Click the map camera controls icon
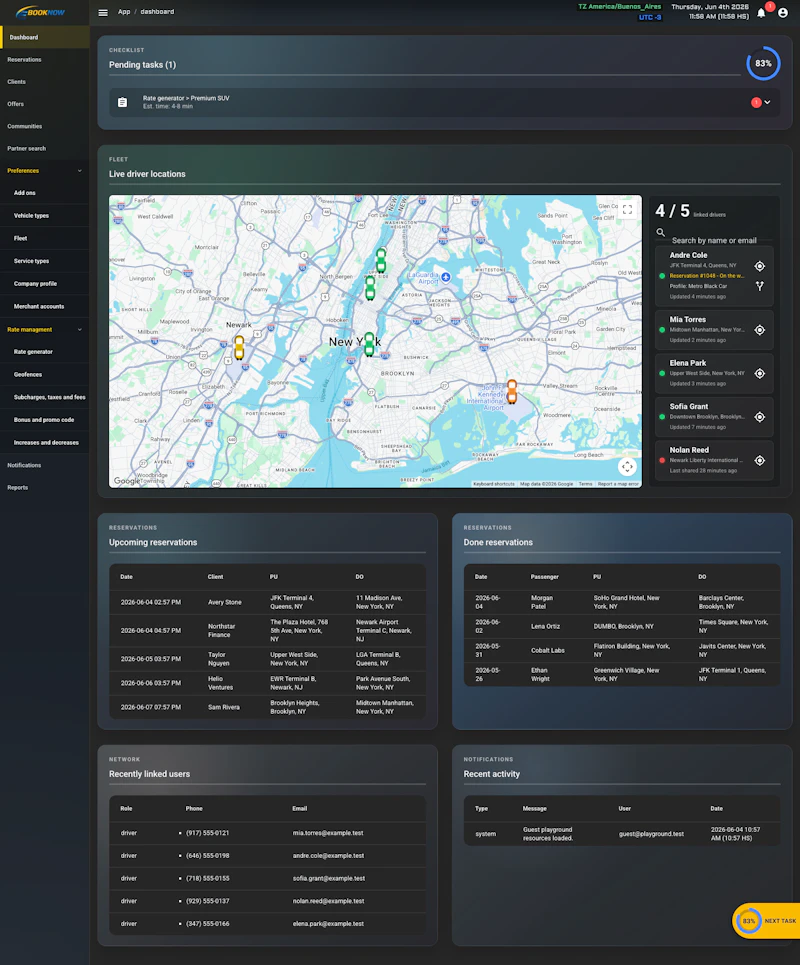The height and width of the screenshot is (965, 800). pyautogui.click(x=627, y=467)
